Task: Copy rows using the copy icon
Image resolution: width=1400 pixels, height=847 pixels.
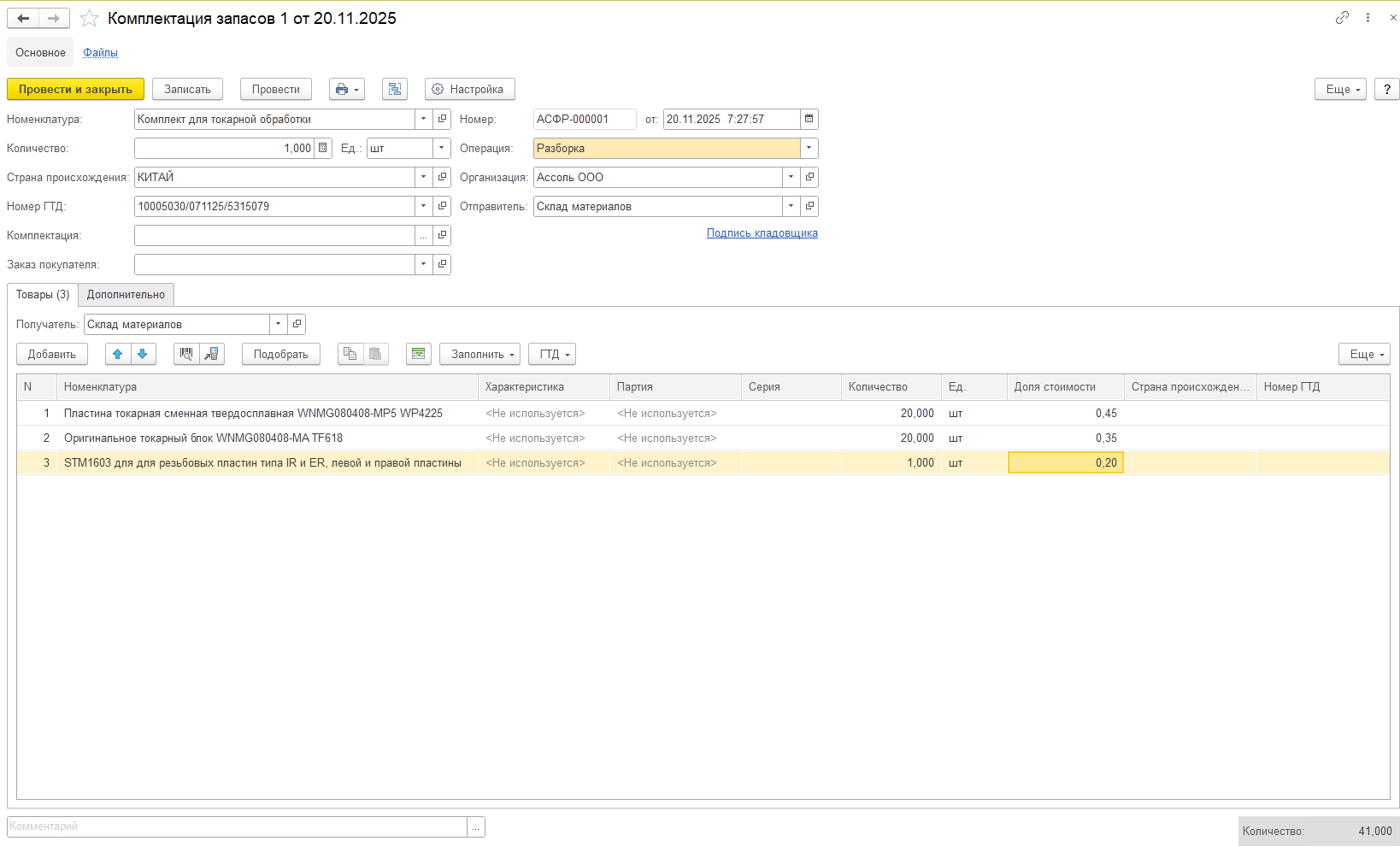Action: [350, 354]
